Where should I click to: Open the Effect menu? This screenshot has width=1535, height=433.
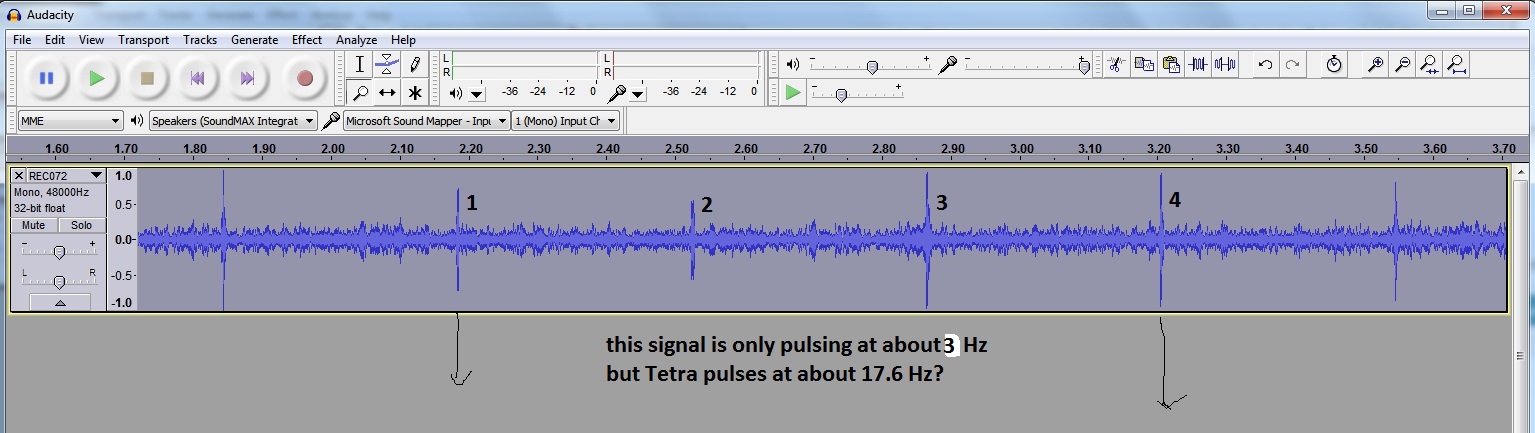pyautogui.click(x=307, y=40)
